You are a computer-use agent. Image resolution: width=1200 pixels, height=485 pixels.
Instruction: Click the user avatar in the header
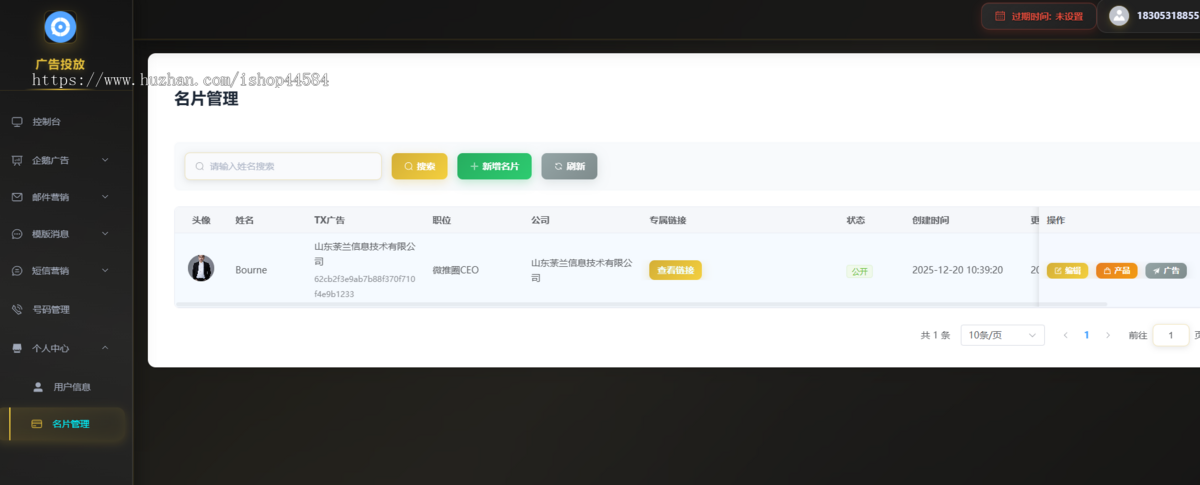pos(1119,16)
